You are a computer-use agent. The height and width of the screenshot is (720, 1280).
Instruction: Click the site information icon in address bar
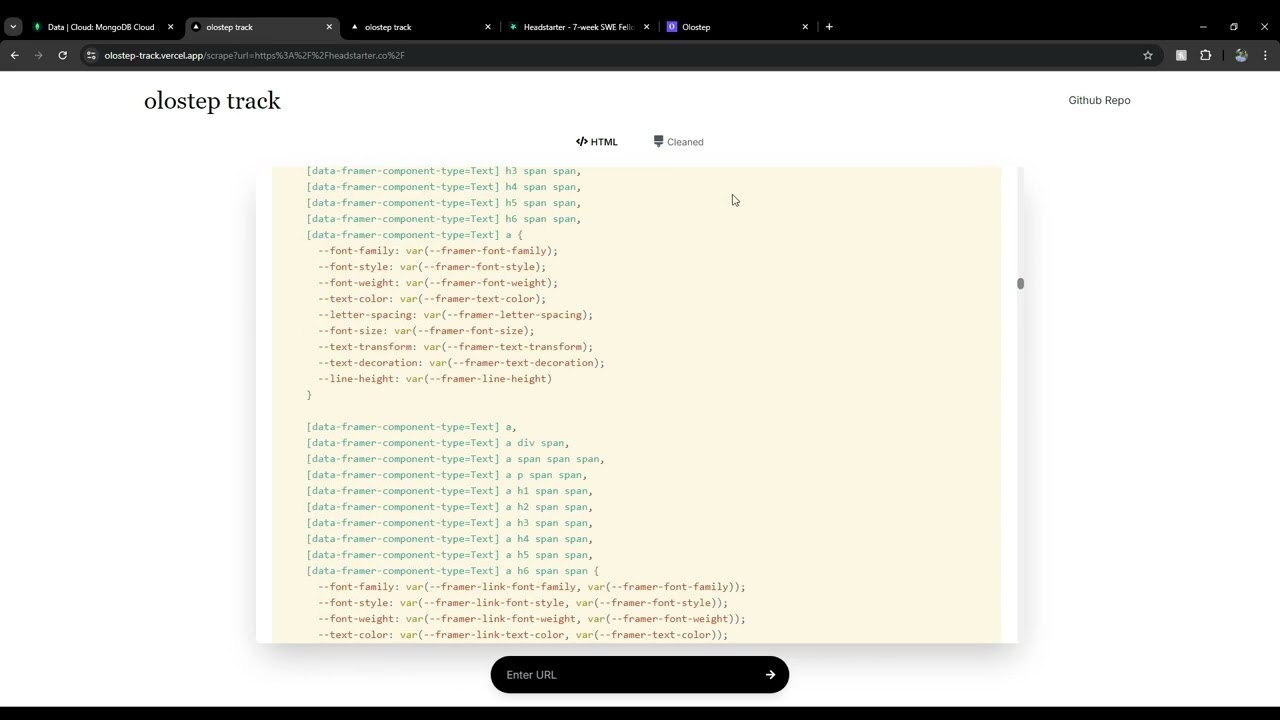[91, 55]
